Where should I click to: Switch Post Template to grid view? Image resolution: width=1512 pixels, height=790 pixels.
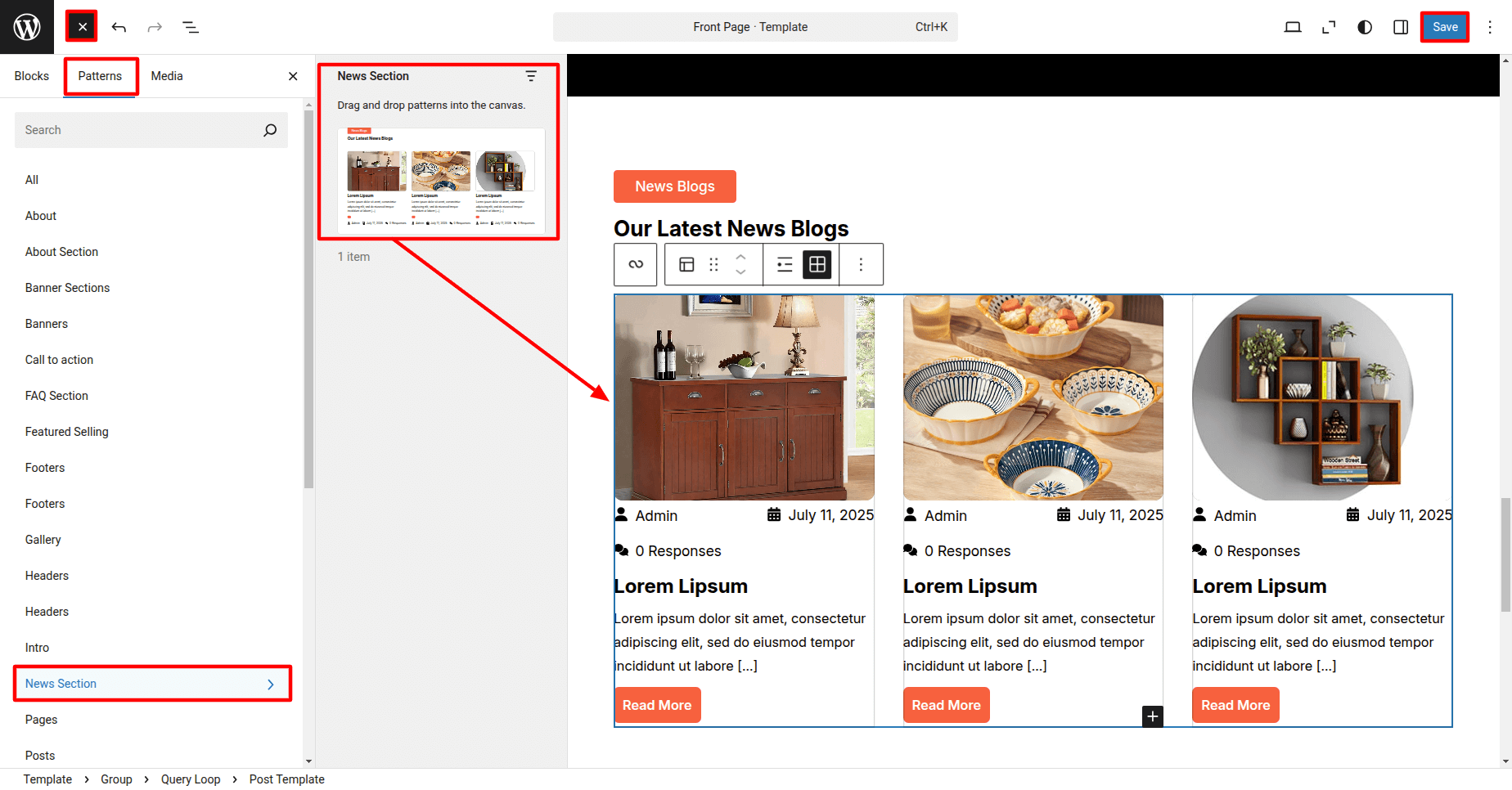[x=817, y=264]
